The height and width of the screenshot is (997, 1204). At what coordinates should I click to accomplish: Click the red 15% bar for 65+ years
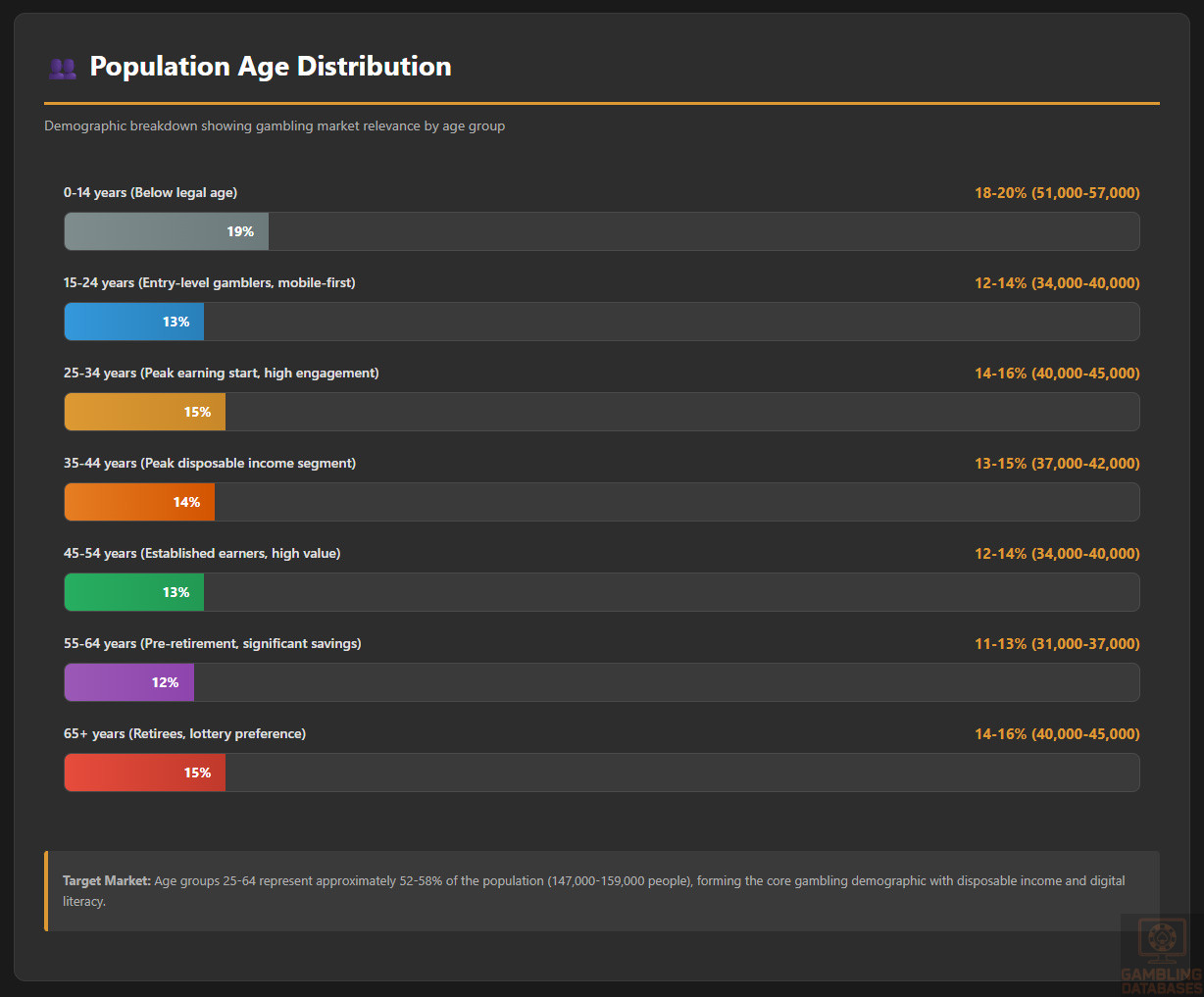(145, 773)
